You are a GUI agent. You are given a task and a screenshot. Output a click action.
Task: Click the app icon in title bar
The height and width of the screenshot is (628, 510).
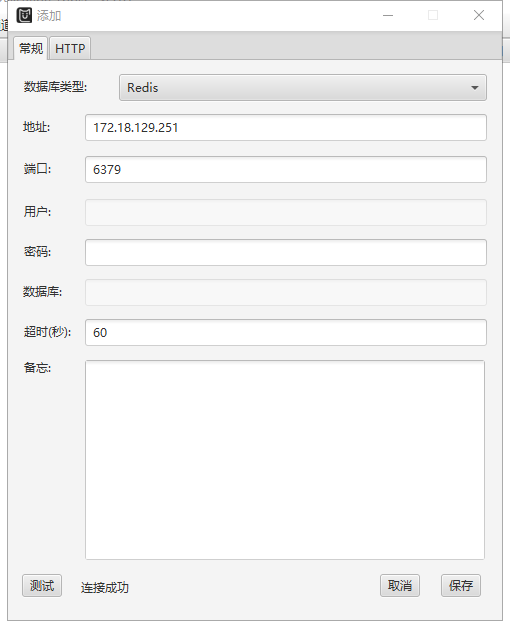pos(24,16)
